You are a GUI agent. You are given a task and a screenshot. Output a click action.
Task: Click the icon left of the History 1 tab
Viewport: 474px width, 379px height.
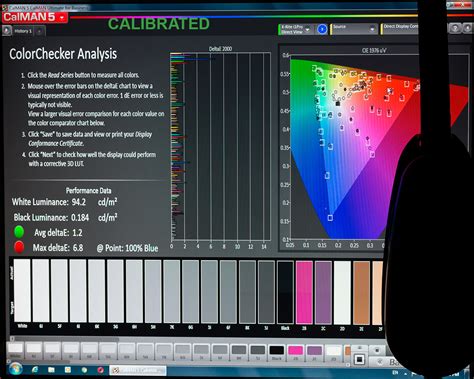pyautogui.click(x=7, y=31)
